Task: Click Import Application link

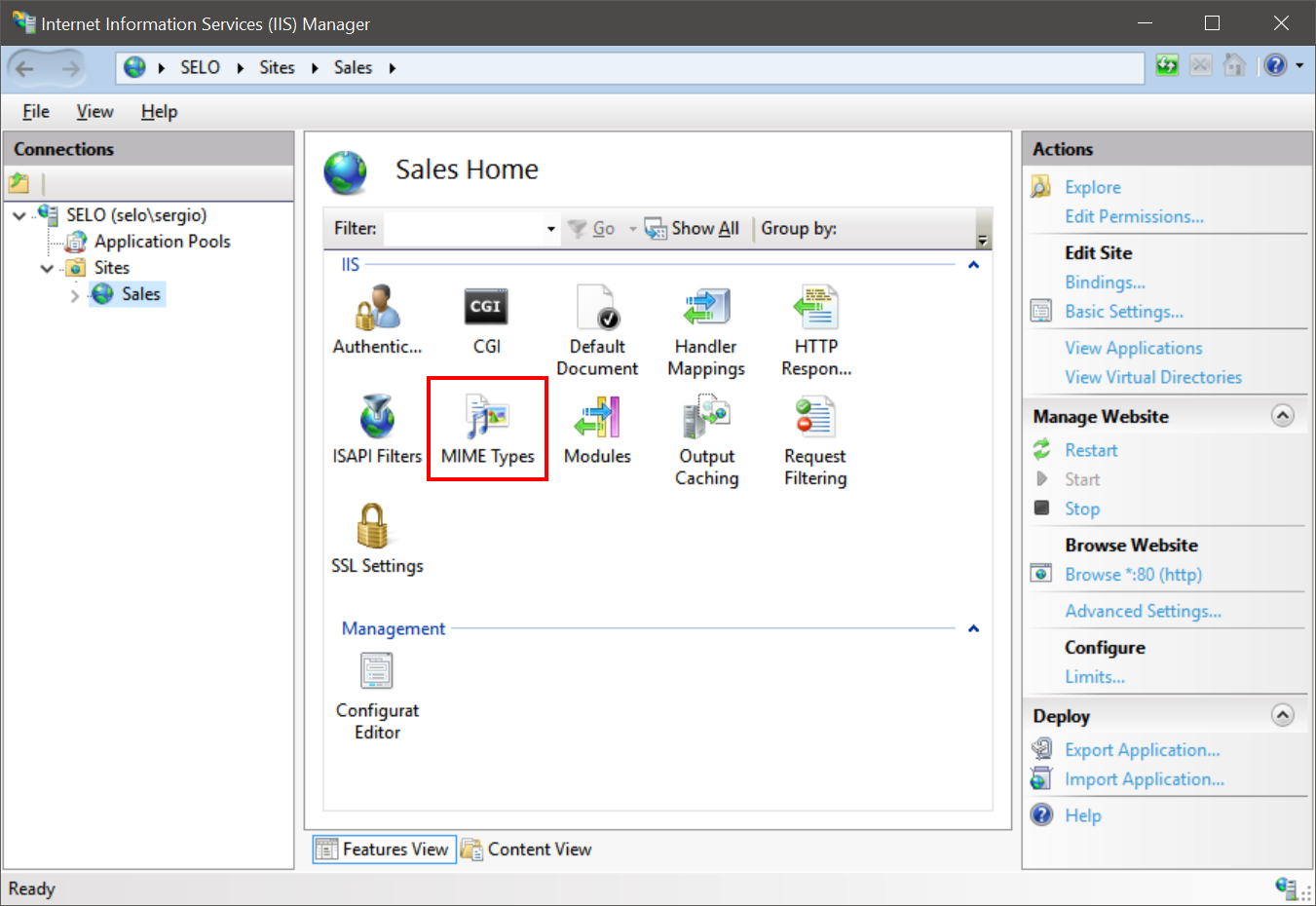Action: pos(1145,779)
